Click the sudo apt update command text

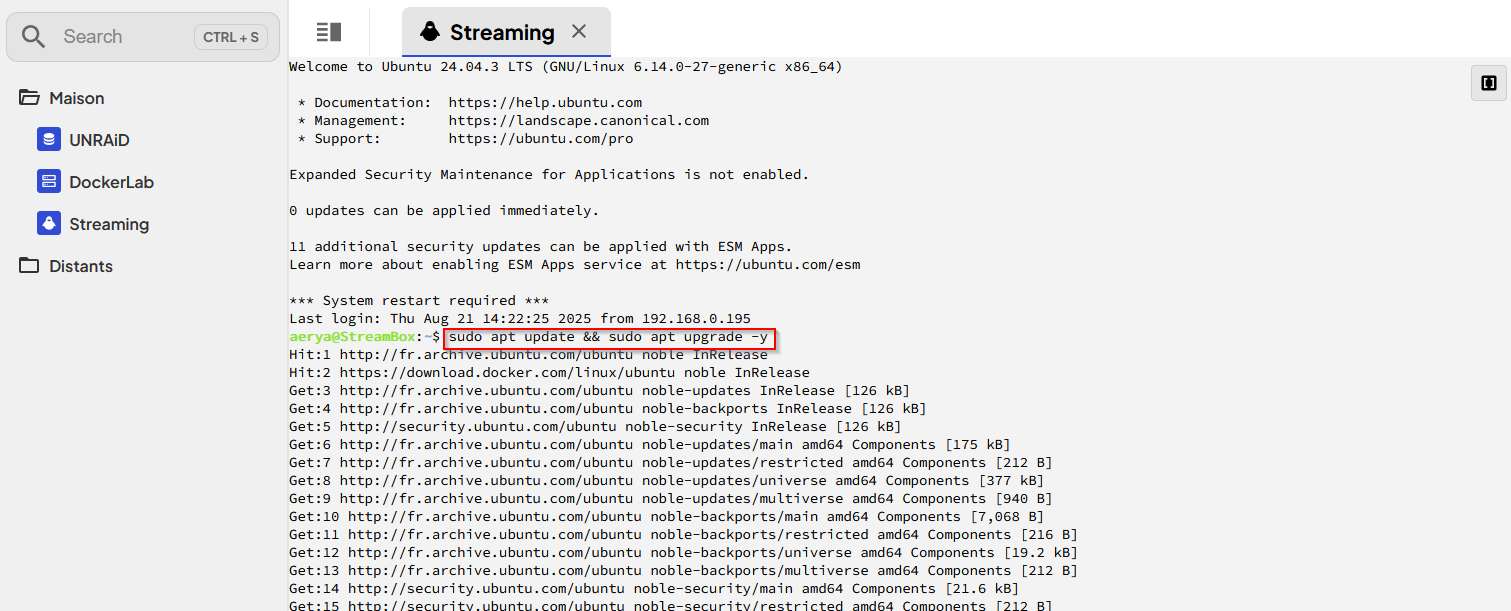pos(609,336)
